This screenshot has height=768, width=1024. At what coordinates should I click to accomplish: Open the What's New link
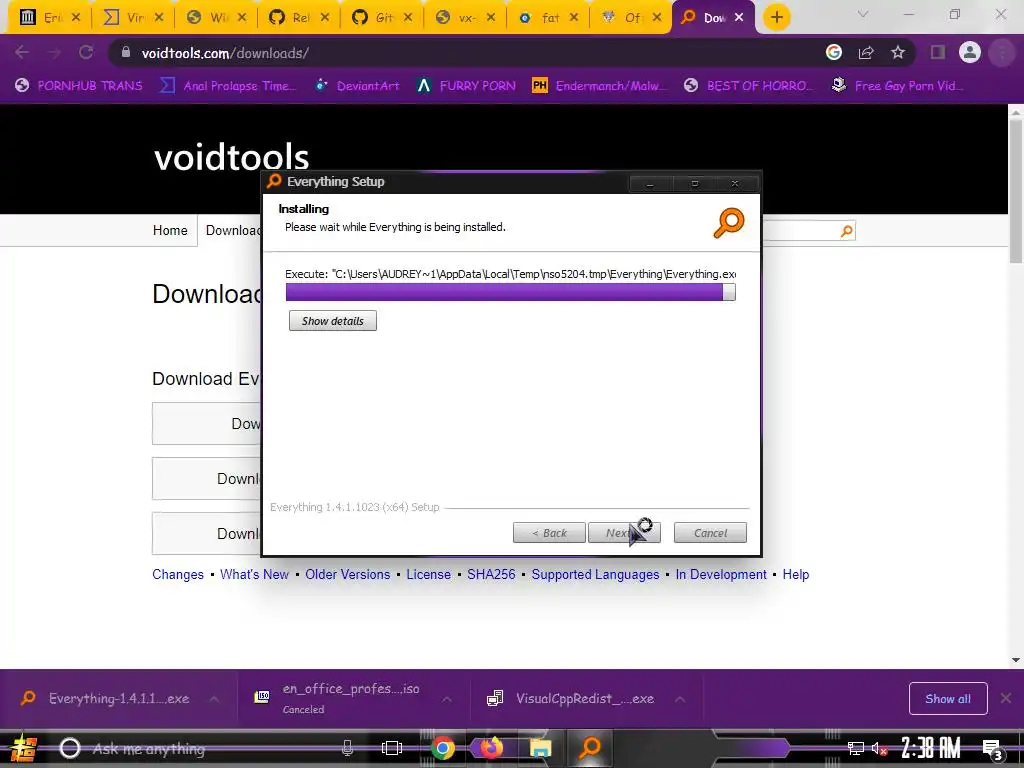pyautogui.click(x=254, y=575)
